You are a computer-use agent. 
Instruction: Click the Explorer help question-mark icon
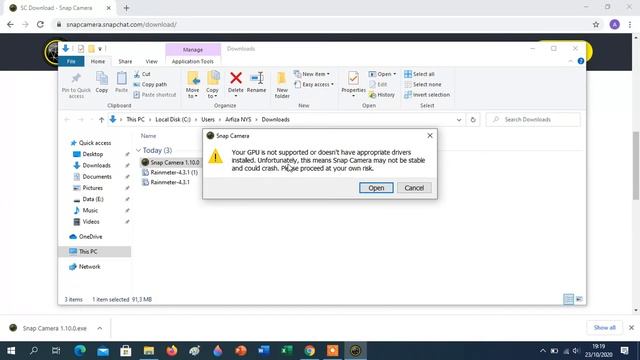point(580,61)
